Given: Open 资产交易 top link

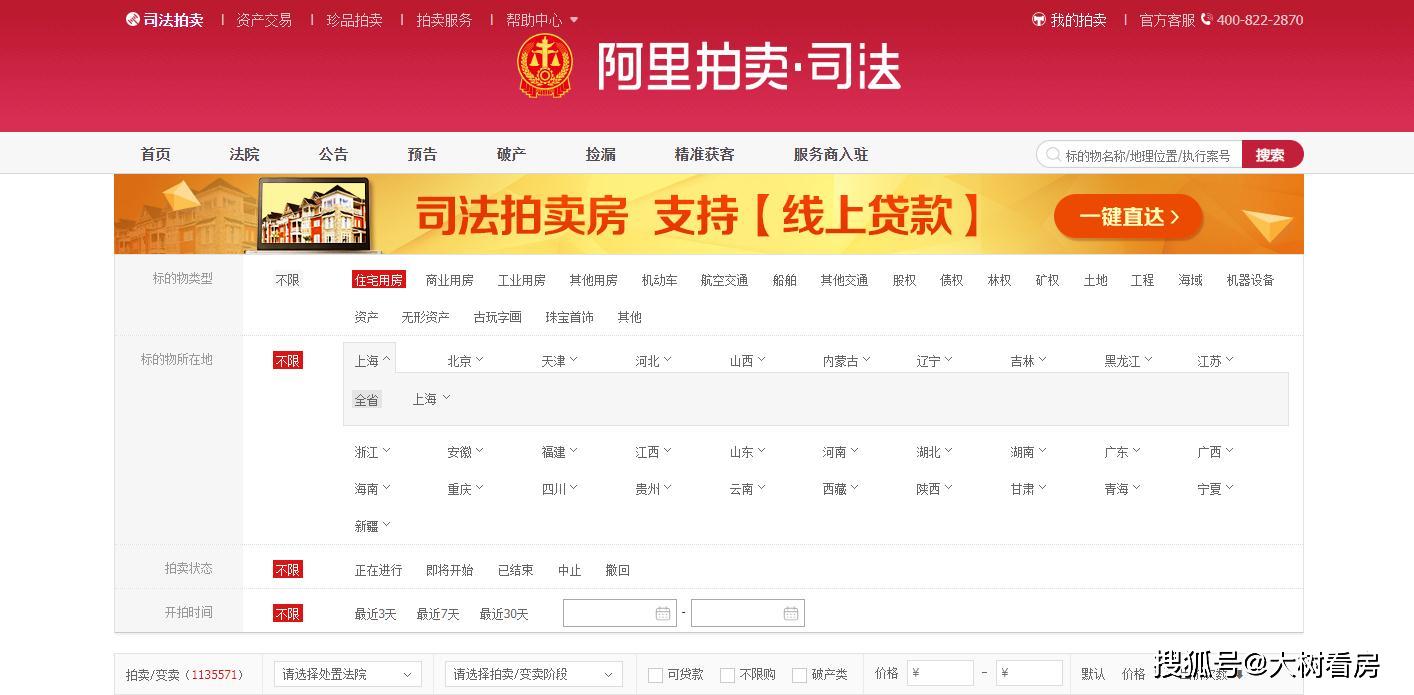Looking at the screenshot, I should tap(264, 20).
